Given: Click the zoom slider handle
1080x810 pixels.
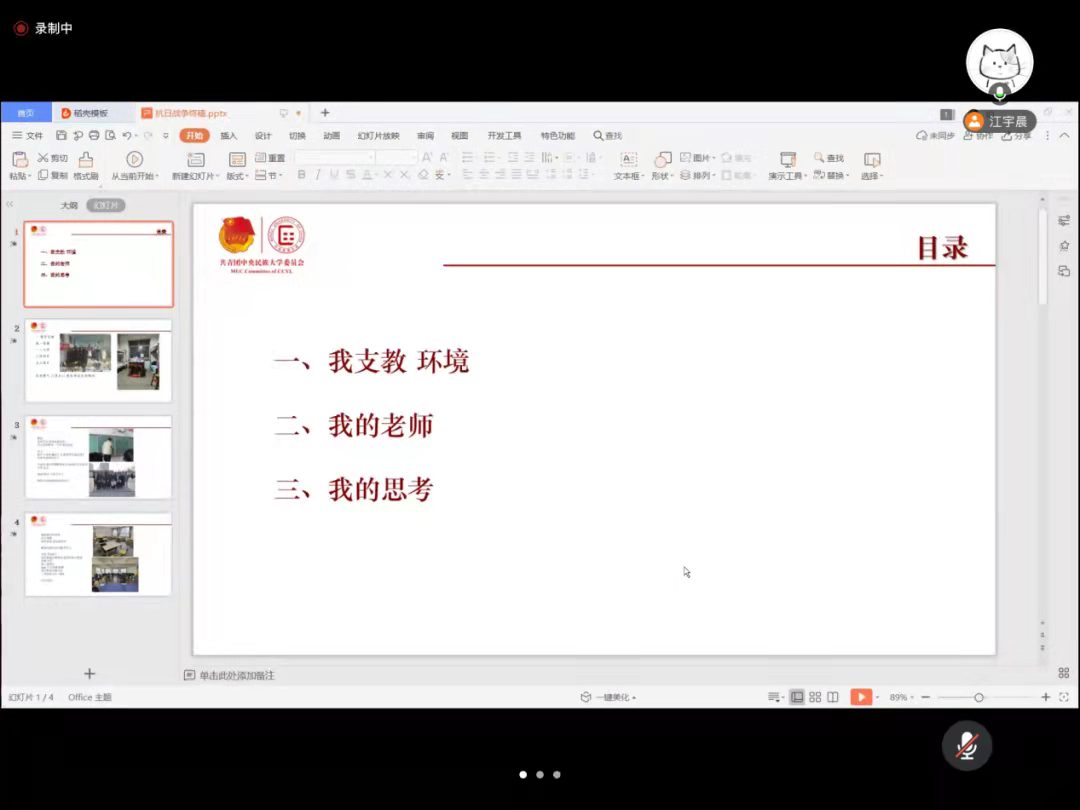Looking at the screenshot, I should click(979, 697).
